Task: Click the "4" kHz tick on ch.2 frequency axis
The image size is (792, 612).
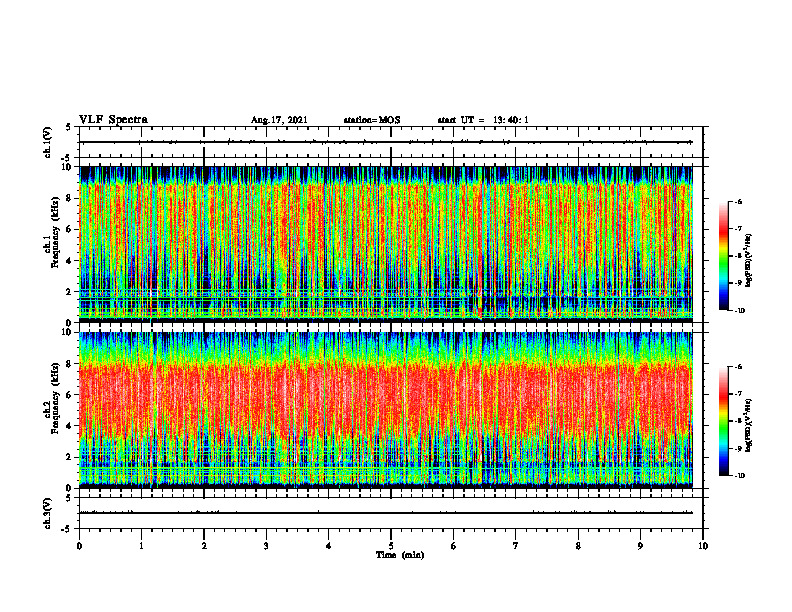Action: click(x=70, y=426)
